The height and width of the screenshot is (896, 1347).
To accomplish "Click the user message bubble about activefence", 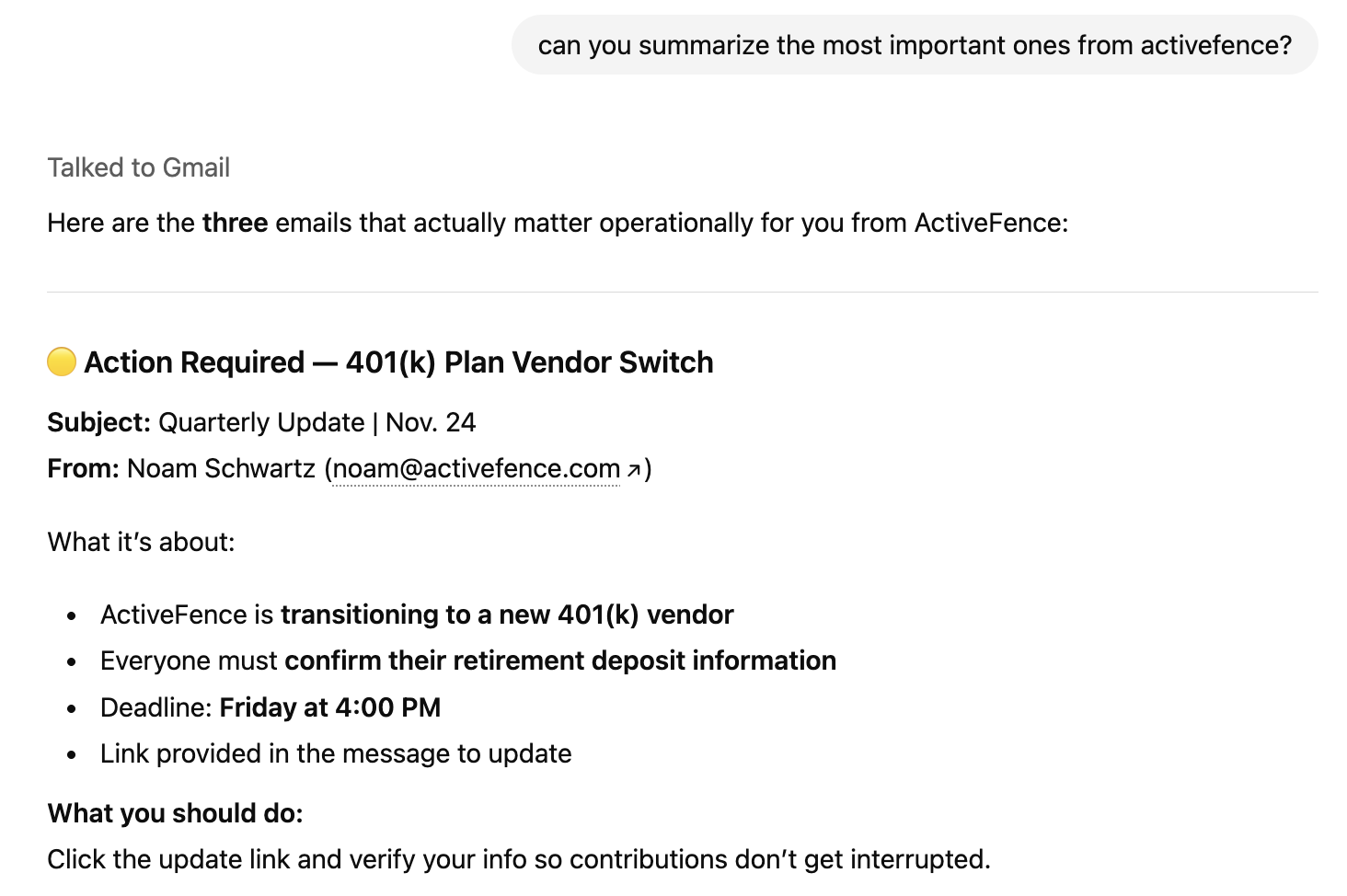I will [914, 45].
